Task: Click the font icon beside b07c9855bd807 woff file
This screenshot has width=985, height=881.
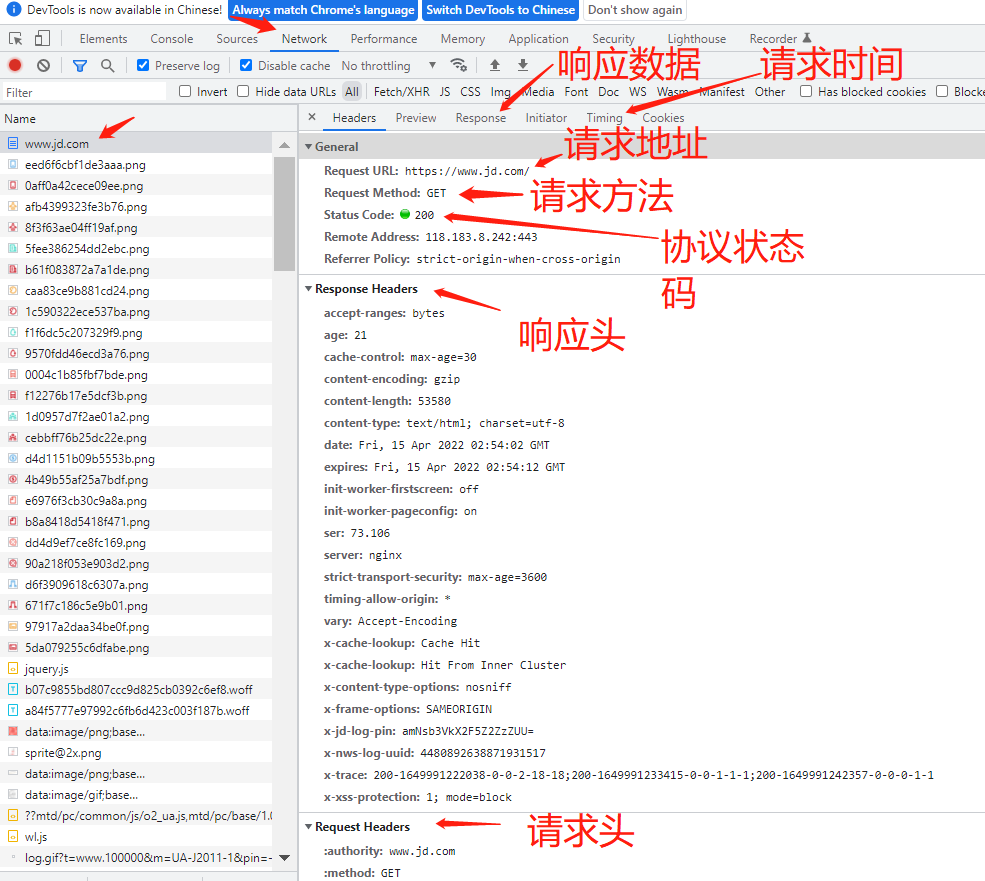Action: (x=13, y=689)
